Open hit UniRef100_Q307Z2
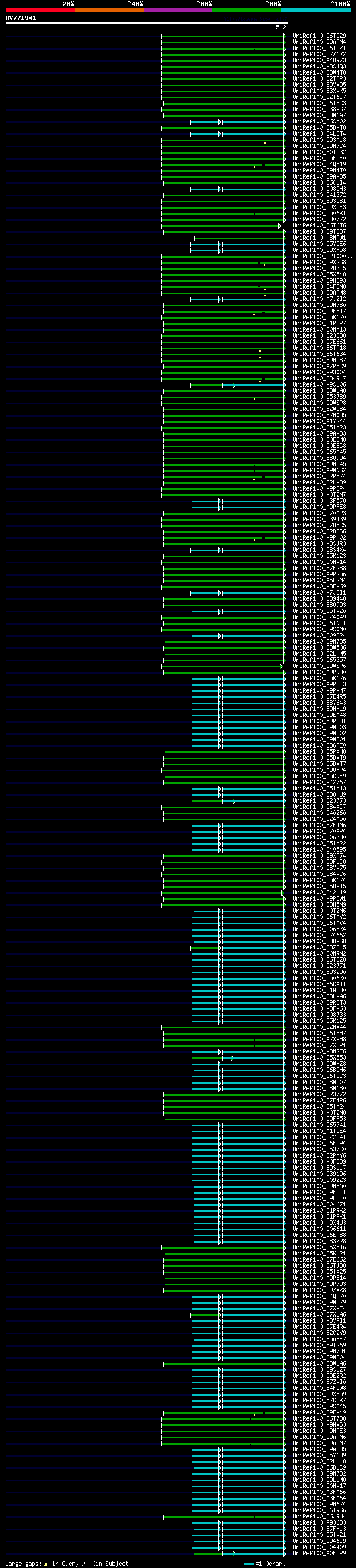Screen dimensions: 356x1568 [x=319, y=220]
